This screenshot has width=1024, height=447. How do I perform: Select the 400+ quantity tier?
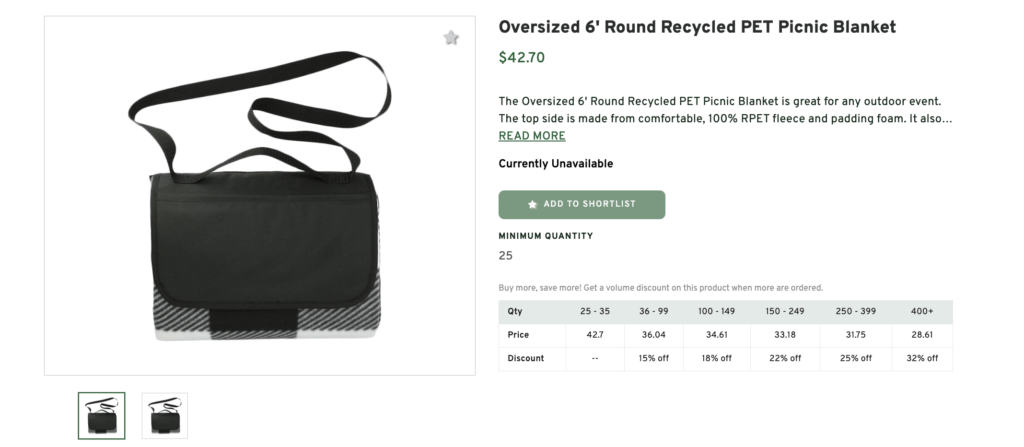pyautogui.click(x=920, y=311)
